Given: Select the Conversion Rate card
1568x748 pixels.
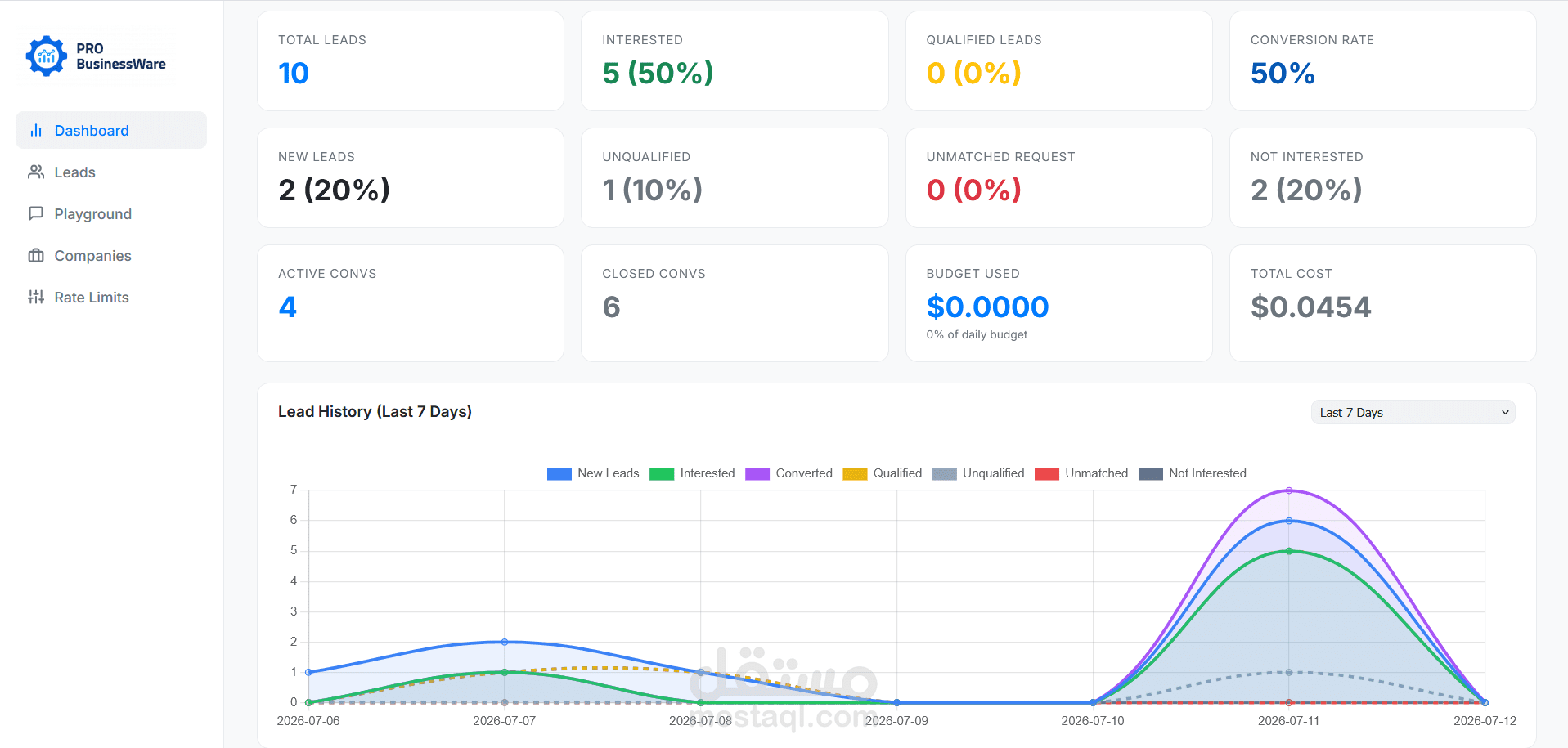Looking at the screenshot, I should (1382, 61).
